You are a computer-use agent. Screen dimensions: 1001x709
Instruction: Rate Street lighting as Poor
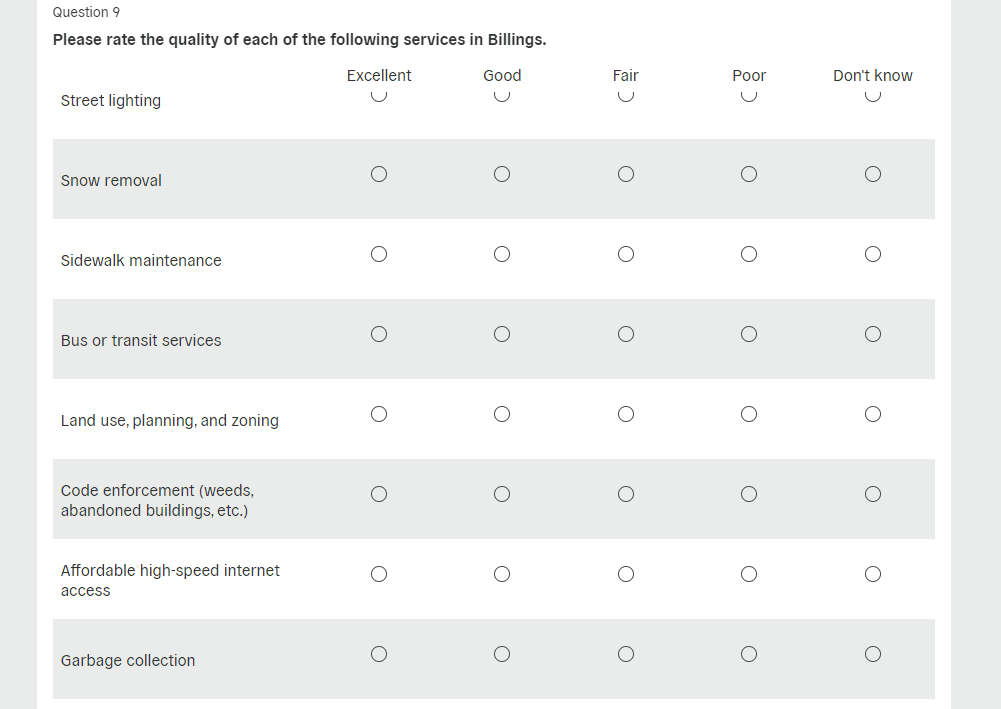point(749,95)
